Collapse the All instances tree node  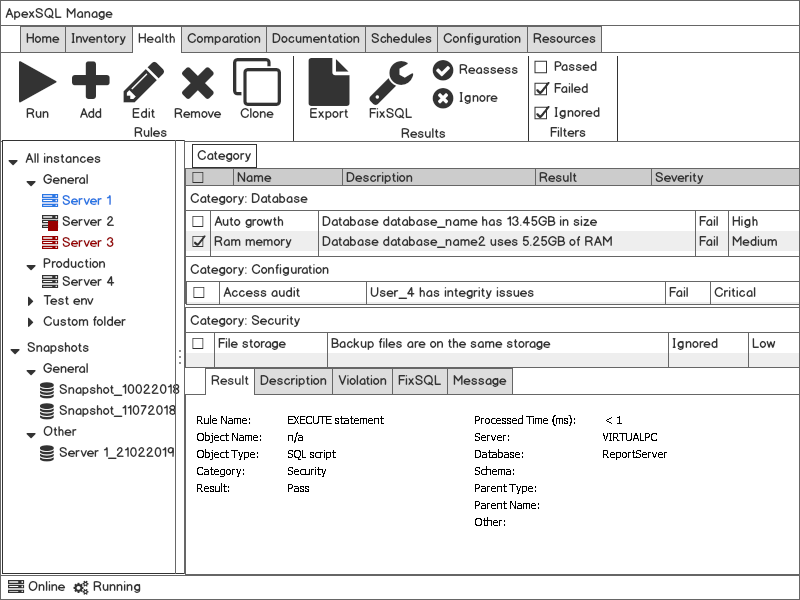coord(14,162)
